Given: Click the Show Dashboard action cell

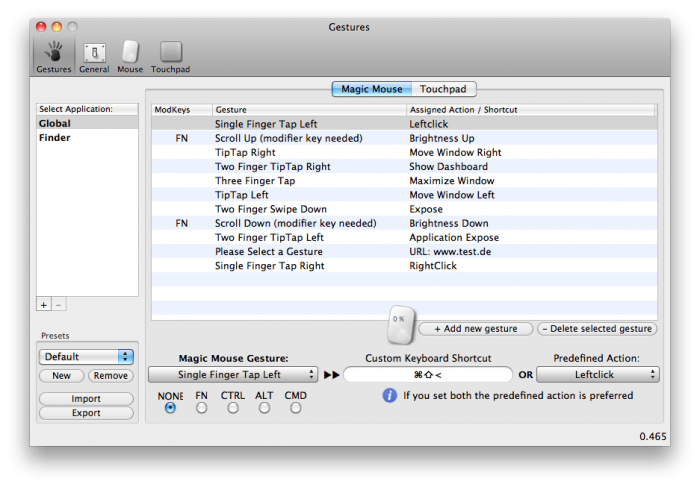Looking at the screenshot, I should point(448,166).
